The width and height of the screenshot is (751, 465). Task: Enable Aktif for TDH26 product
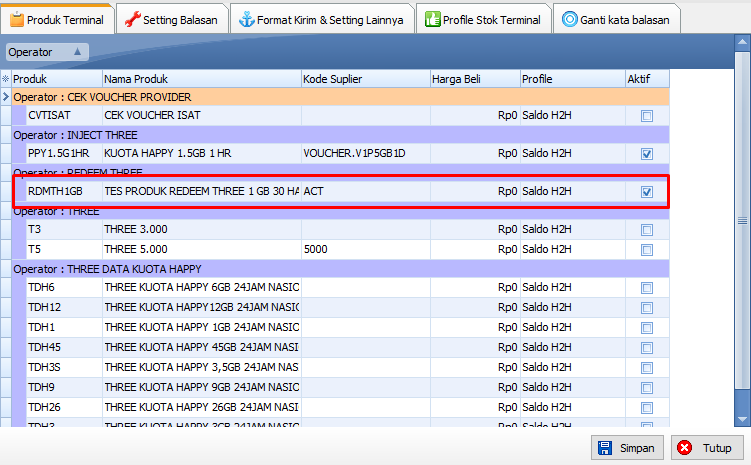647,408
